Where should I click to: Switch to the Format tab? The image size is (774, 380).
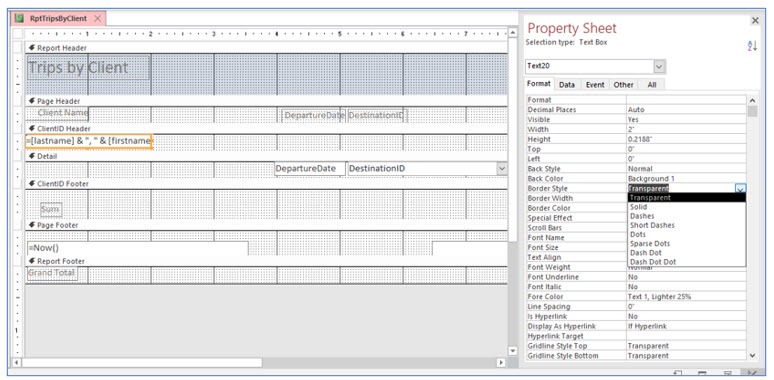(x=539, y=84)
